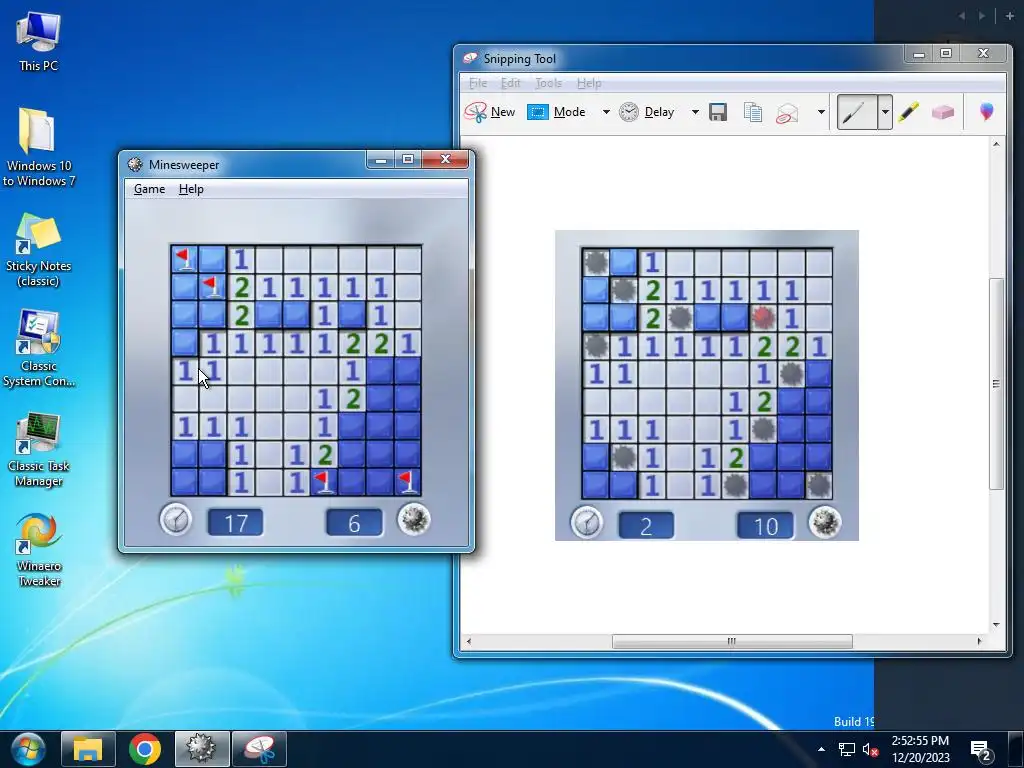Click the muted volume tray icon
The width and height of the screenshot is (1024, 768).
click(870, 750)
